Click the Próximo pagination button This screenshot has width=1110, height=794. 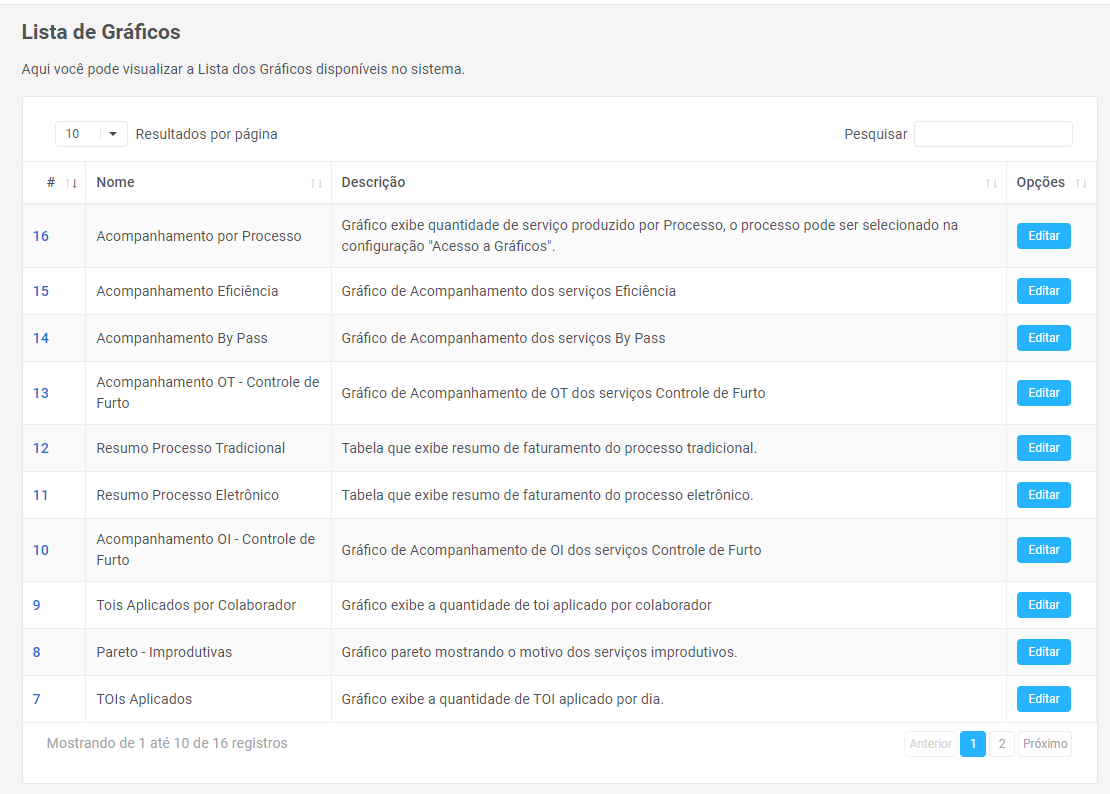point(1044,744)
